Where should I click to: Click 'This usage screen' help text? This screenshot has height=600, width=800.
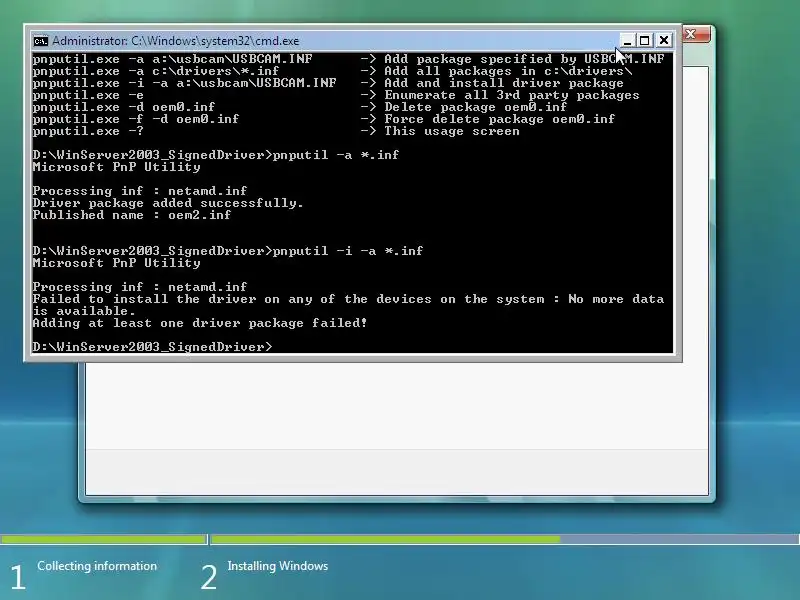click(x=452, y=131)
